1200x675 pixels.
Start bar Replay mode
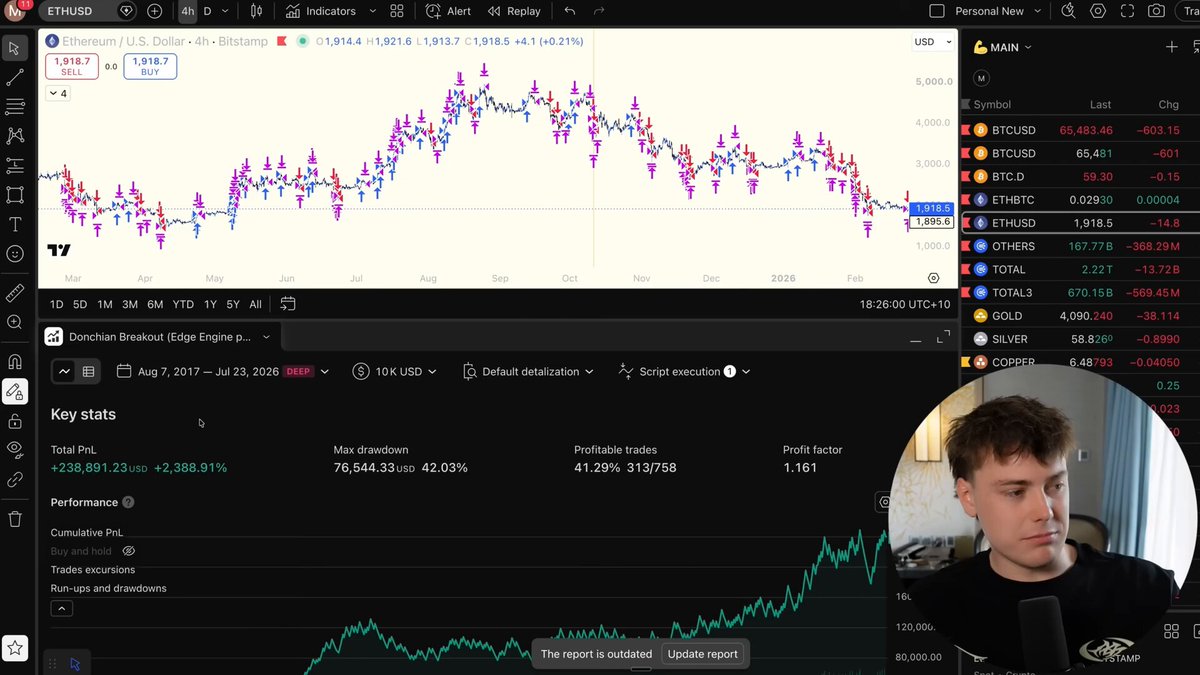[x=514, y=11]
